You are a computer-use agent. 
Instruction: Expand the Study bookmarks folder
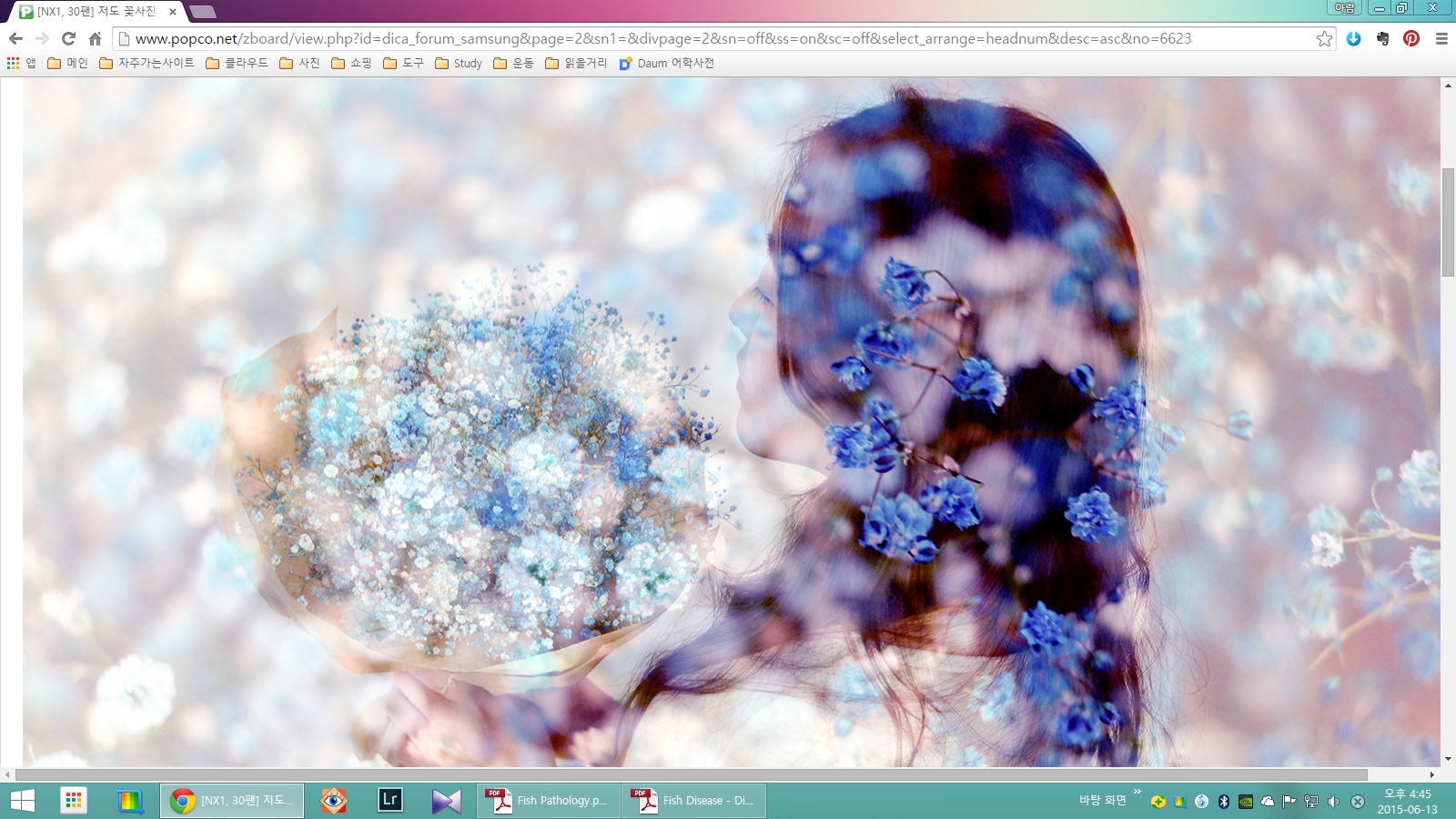459,63
